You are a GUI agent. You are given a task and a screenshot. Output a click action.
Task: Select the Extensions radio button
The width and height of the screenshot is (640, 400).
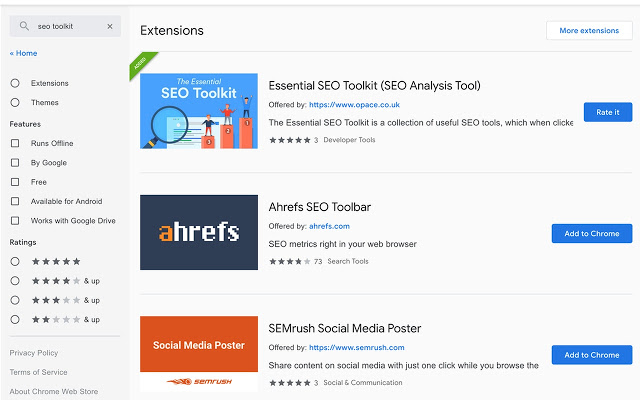15,83
